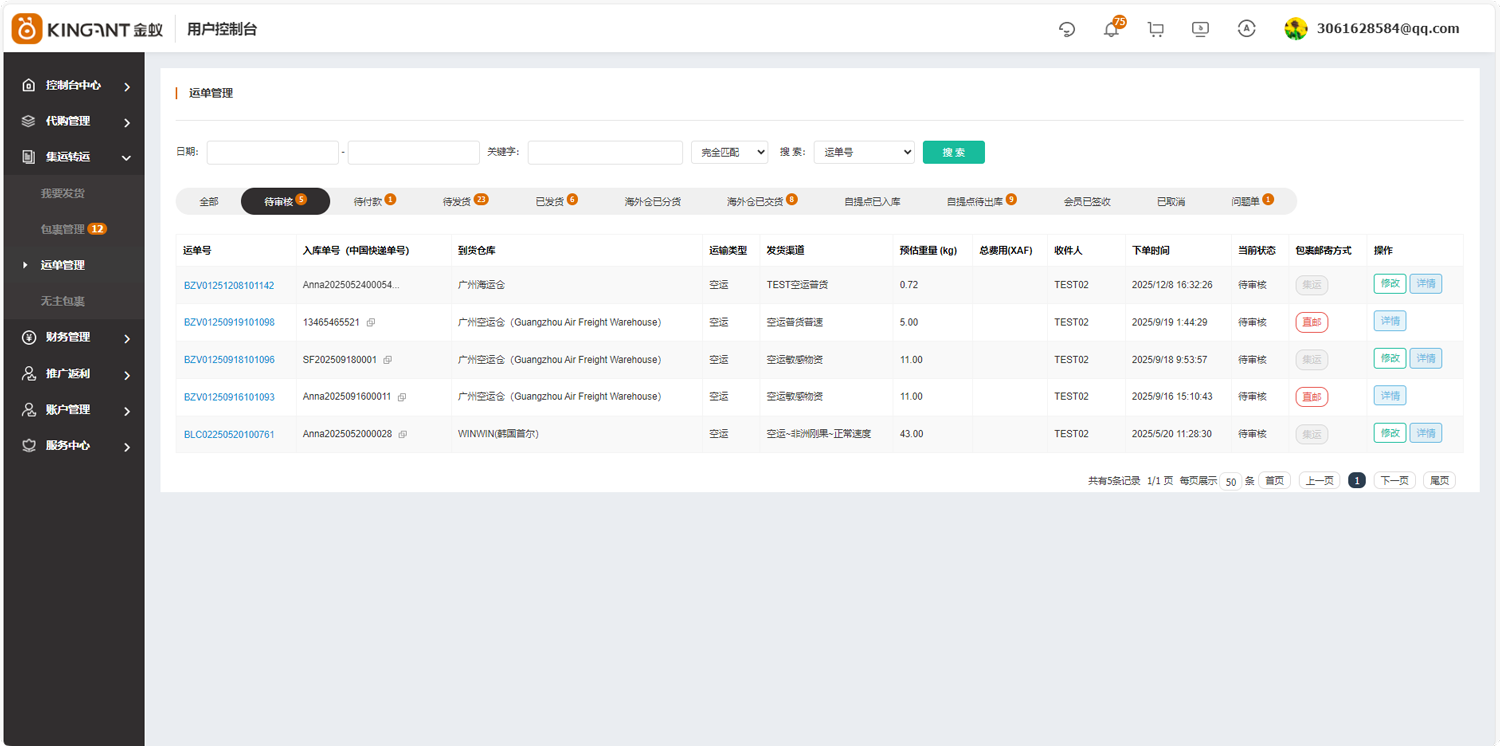Image resolution: width=1500 pixels, height=746 pixels.
Task: Click the customer service headset icon
Action: pos(1067,30)
